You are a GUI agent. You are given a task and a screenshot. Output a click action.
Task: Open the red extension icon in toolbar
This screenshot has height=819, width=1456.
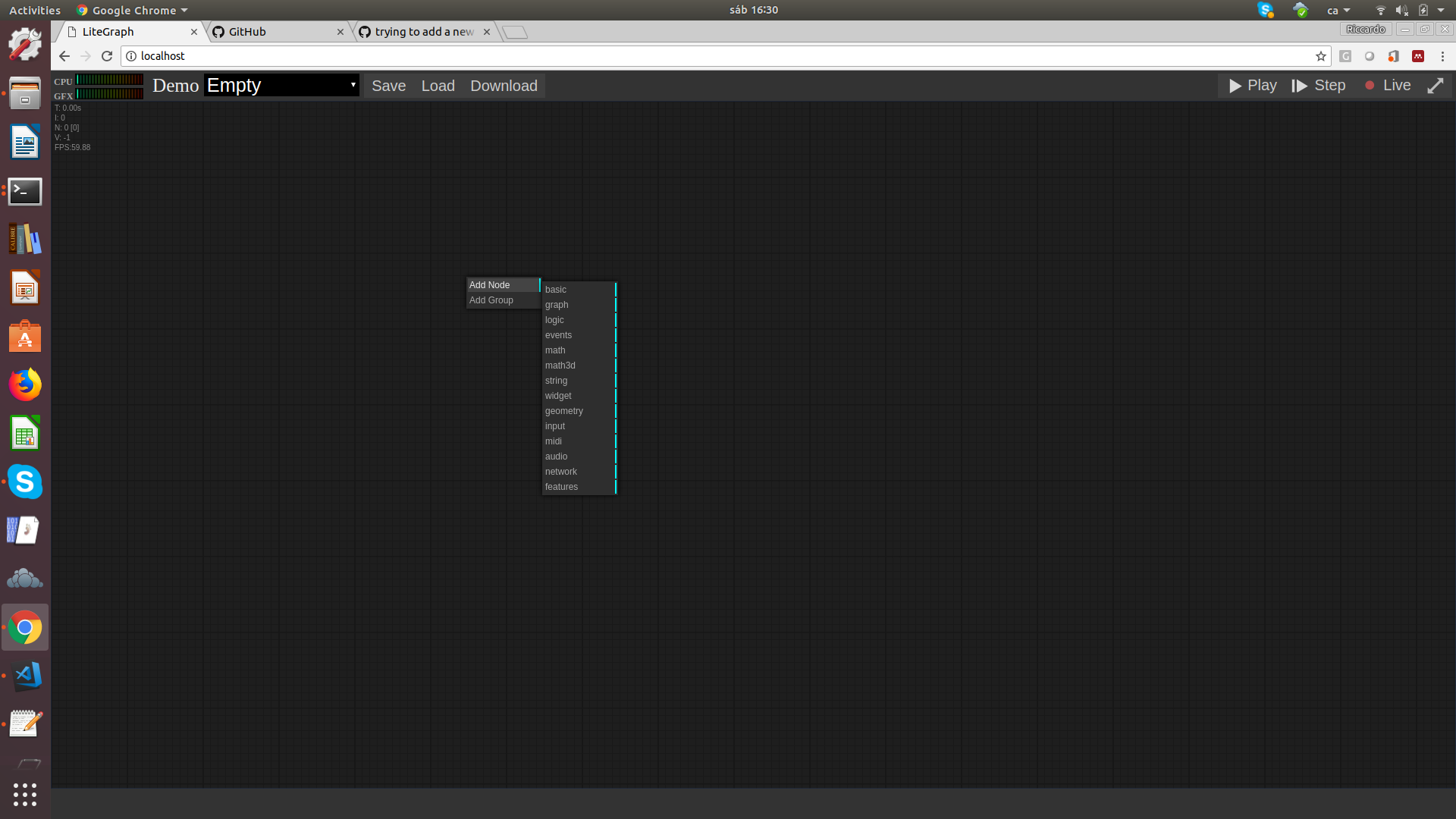pos(1418,55)
